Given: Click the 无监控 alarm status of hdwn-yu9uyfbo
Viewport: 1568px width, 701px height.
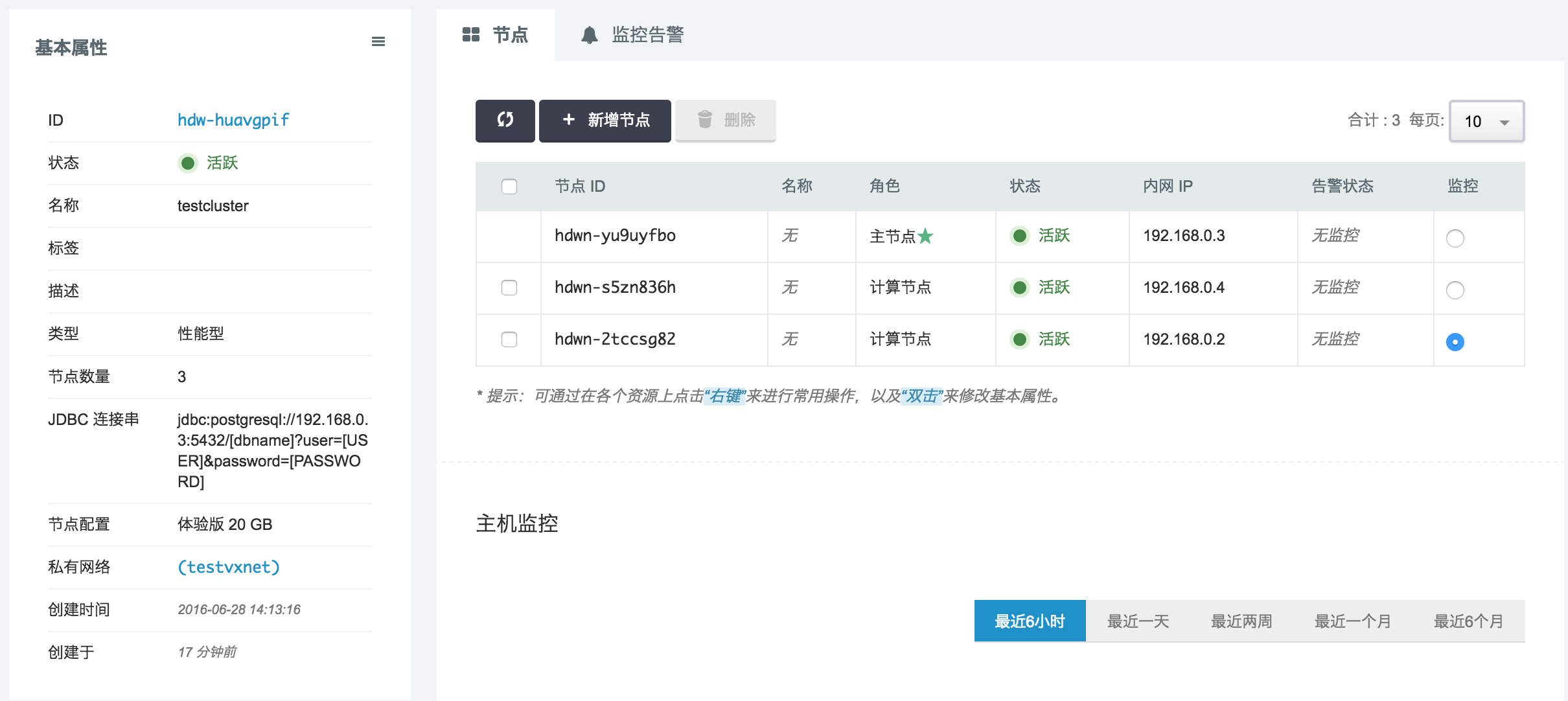Looking at the screenshot, I should point(1335,236).
